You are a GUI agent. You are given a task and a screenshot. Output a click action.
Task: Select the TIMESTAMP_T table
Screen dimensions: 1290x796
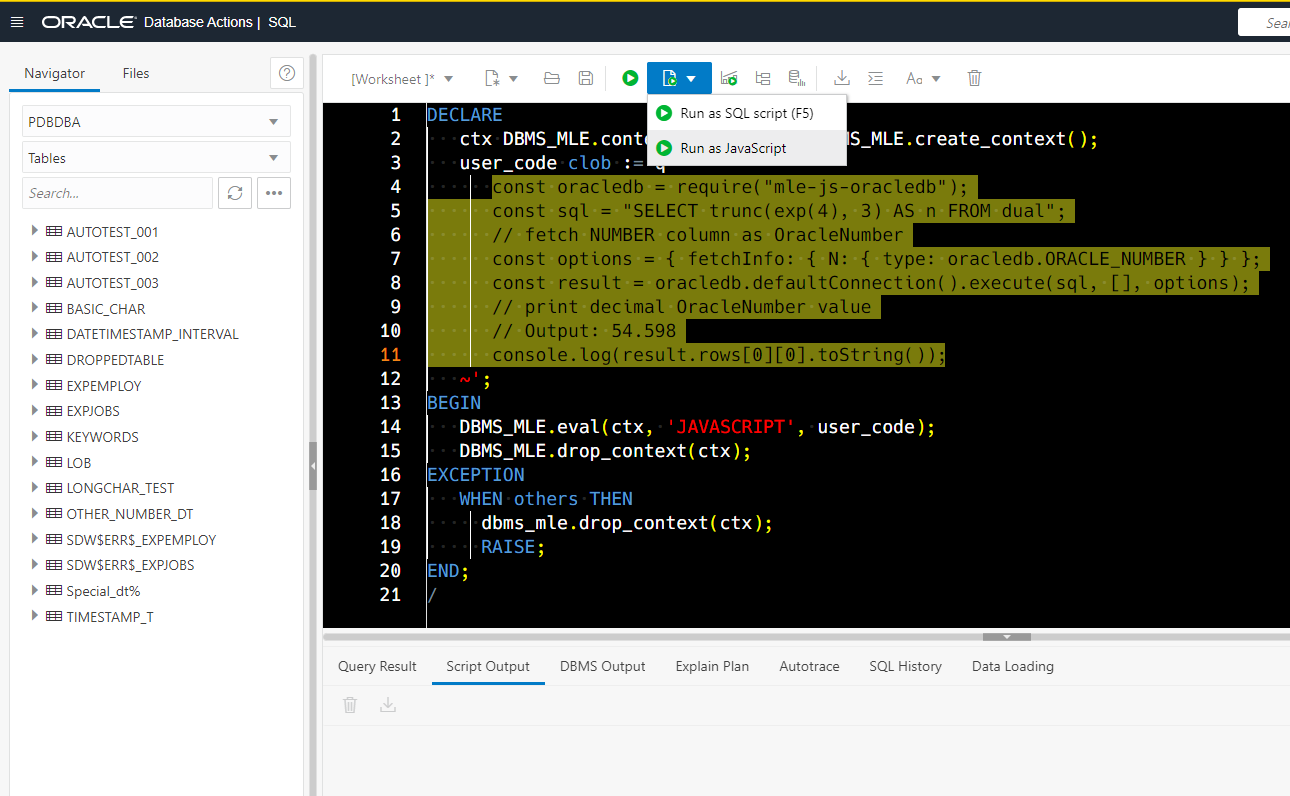point(110,617)
